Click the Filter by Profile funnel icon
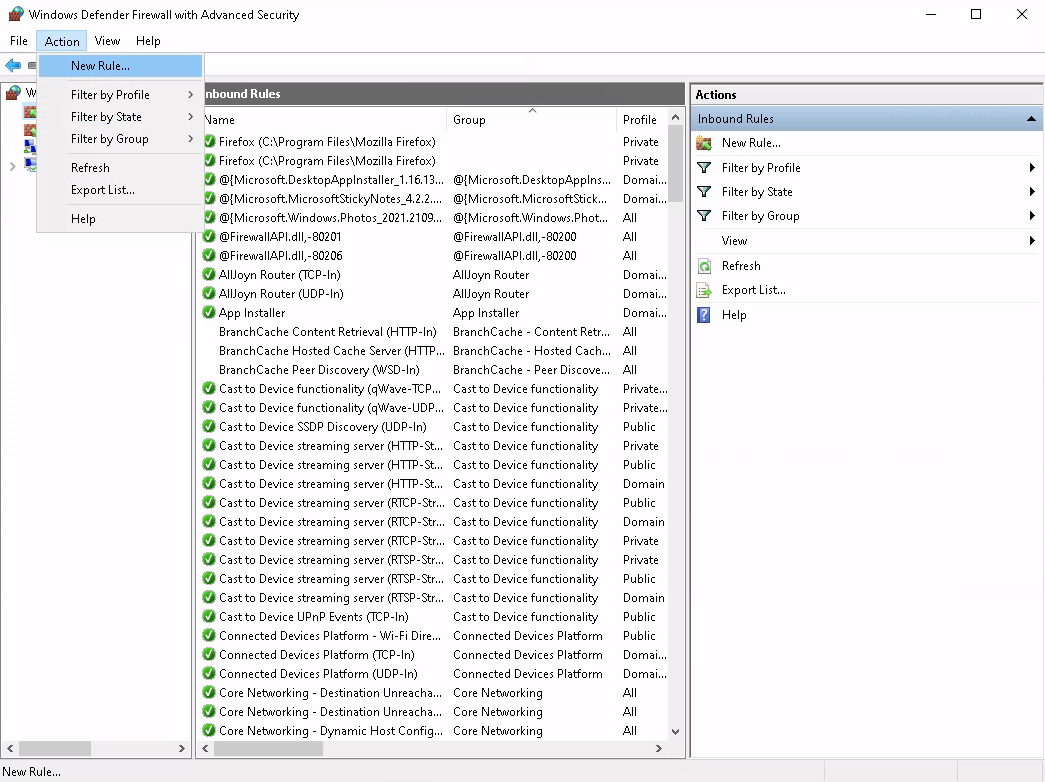The height and width of the screenshot is (782, 1045). click(704, 168)
